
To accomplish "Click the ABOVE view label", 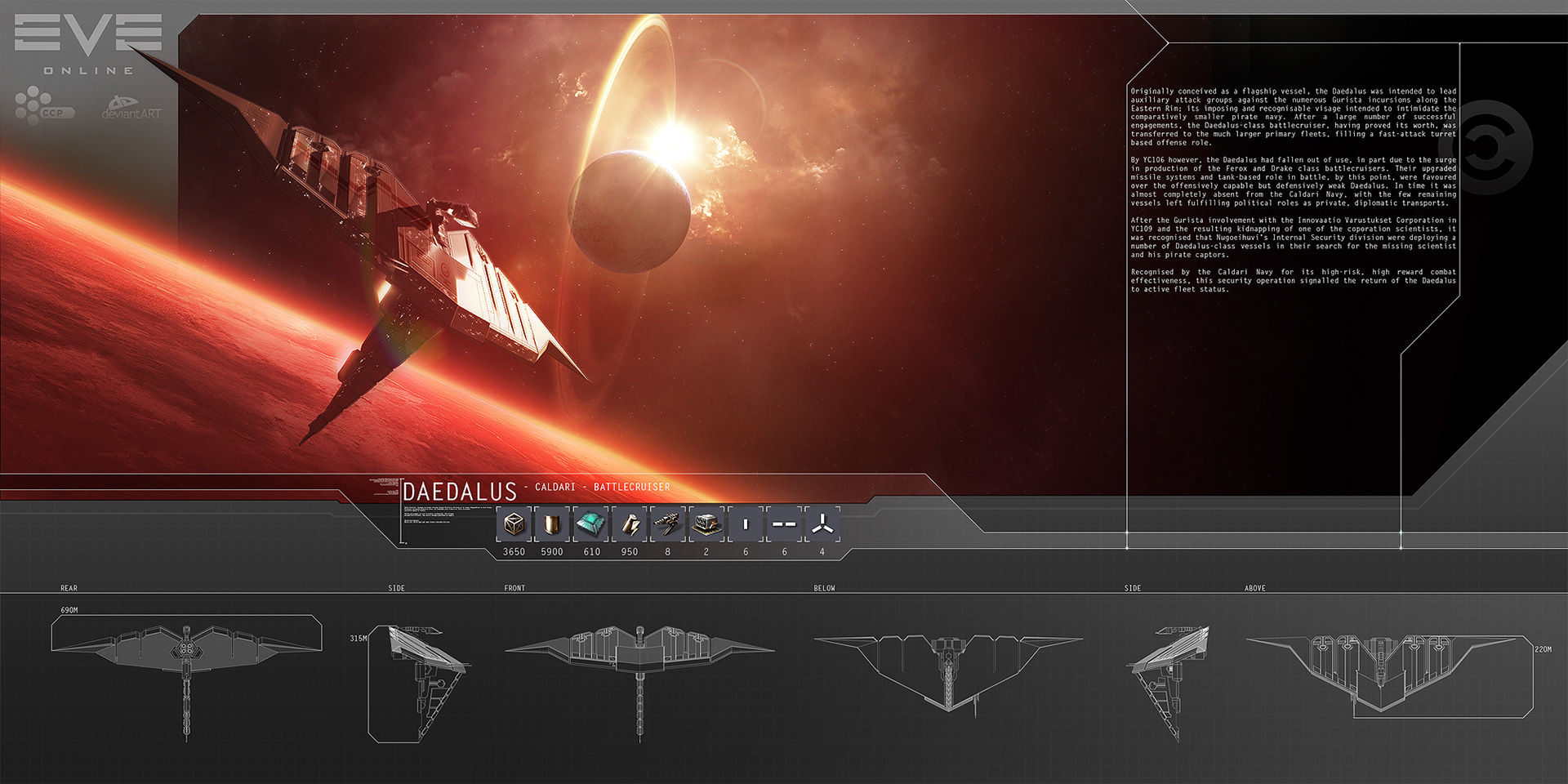I will [1255, 588].
